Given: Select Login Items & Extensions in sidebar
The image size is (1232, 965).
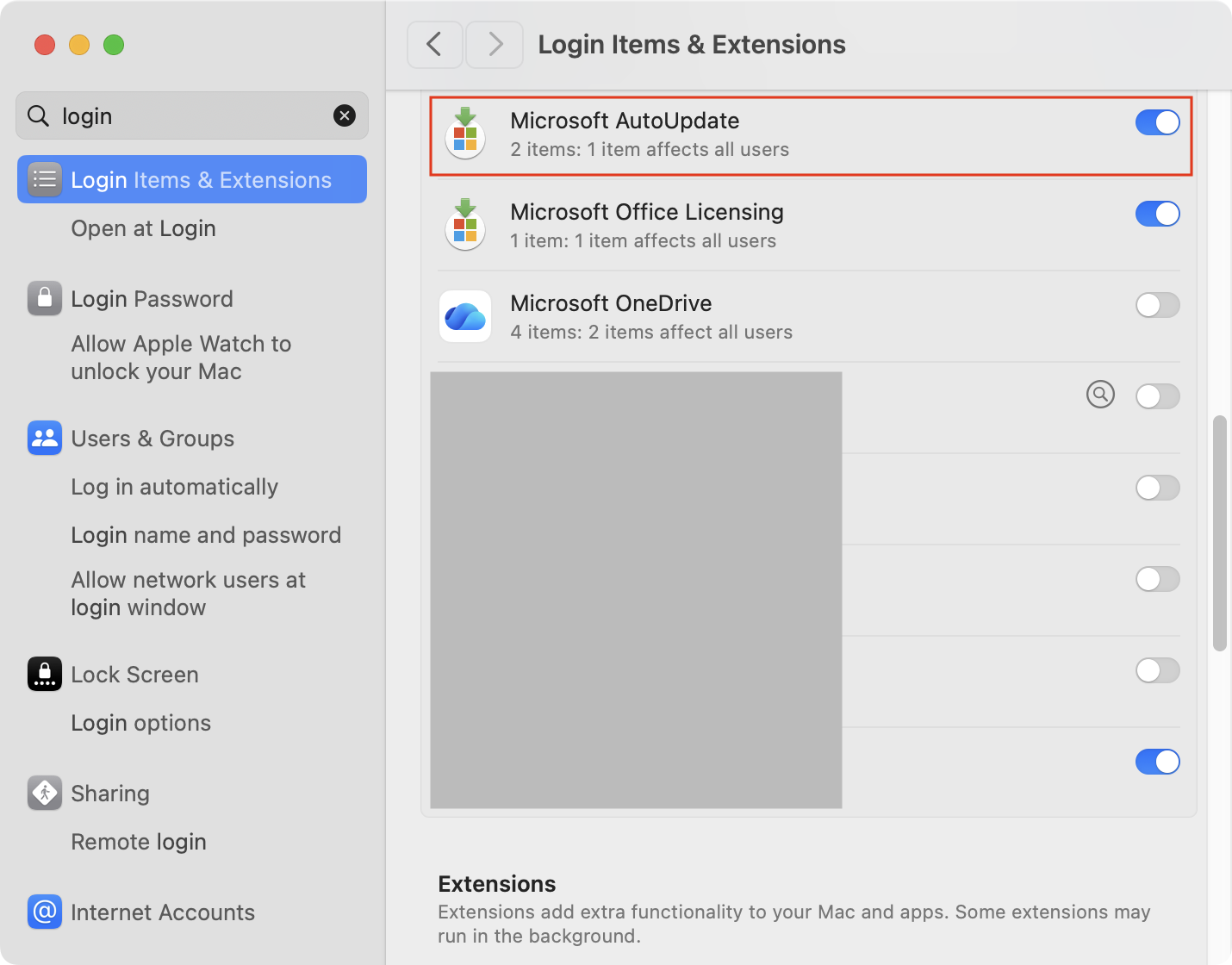Looking at the screenshot, I should click(192, 179).
